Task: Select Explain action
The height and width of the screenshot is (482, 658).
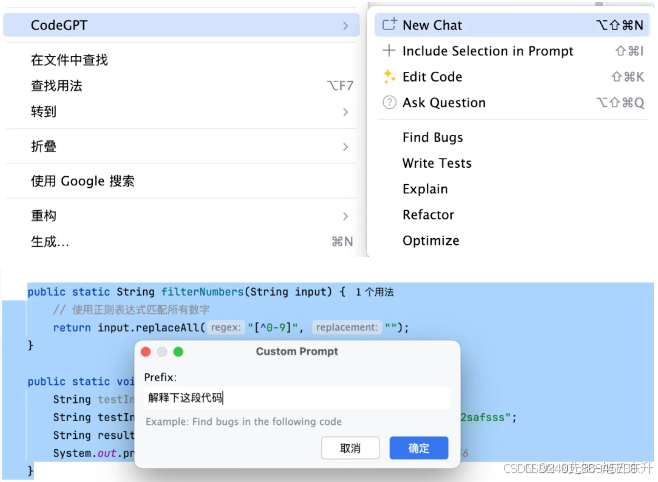Action: pyautogui.click(x=512, y=189)
